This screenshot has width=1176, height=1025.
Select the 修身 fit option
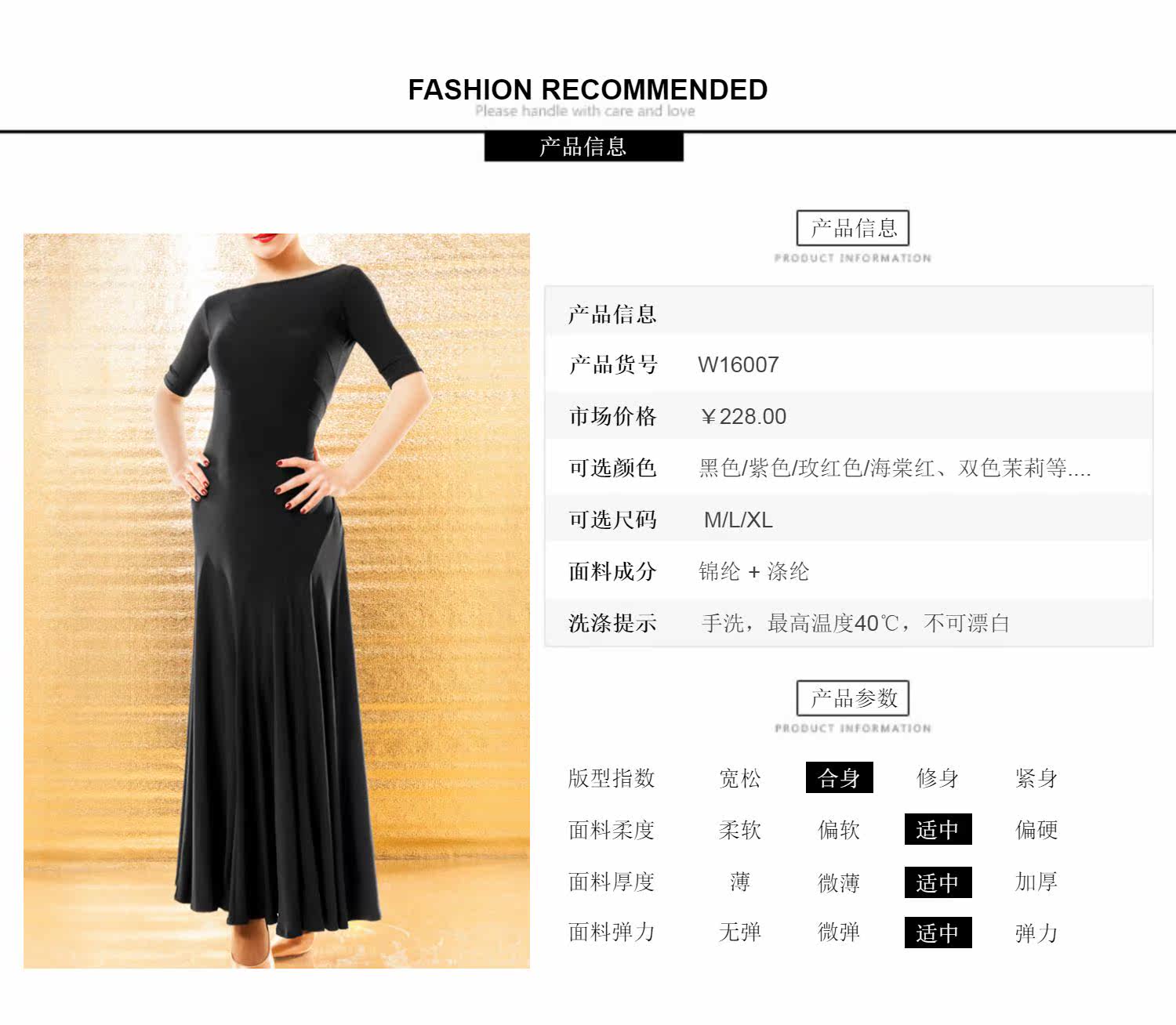pyautogui.click(x=938, y=778)
